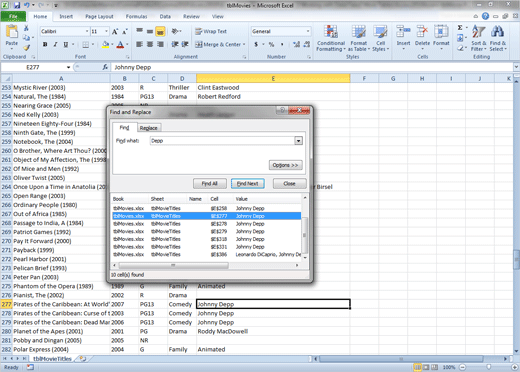
Task: Toggle Underline formatting
Action: [66, 44]
